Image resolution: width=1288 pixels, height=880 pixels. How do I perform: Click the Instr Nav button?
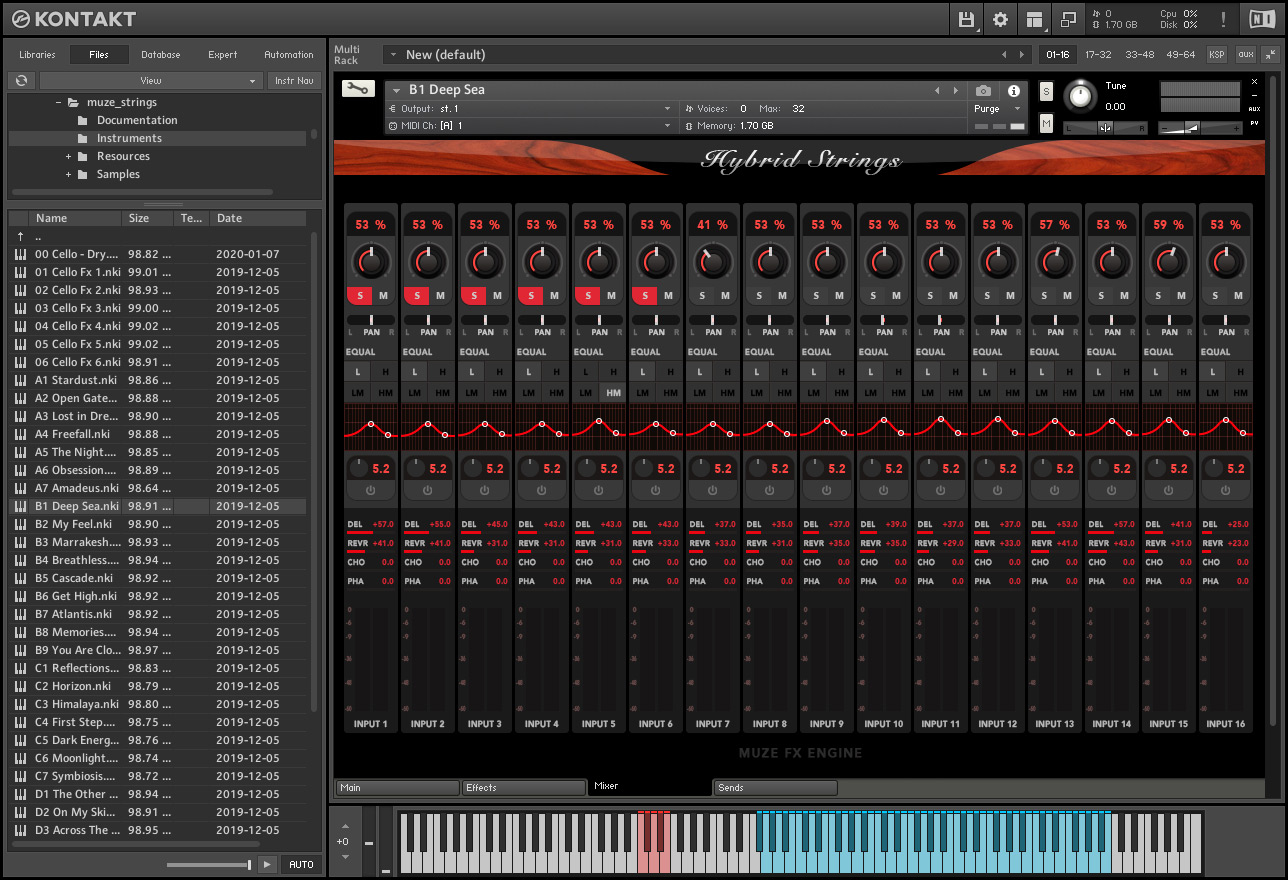pos(294,80)
